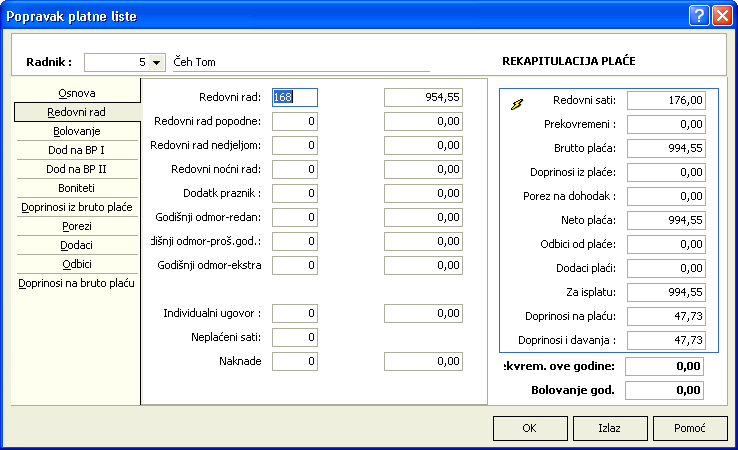Viewport: 738px width, 450px height.
Task: Switch to the Porezi tab
Action: [x=77, y=226]
